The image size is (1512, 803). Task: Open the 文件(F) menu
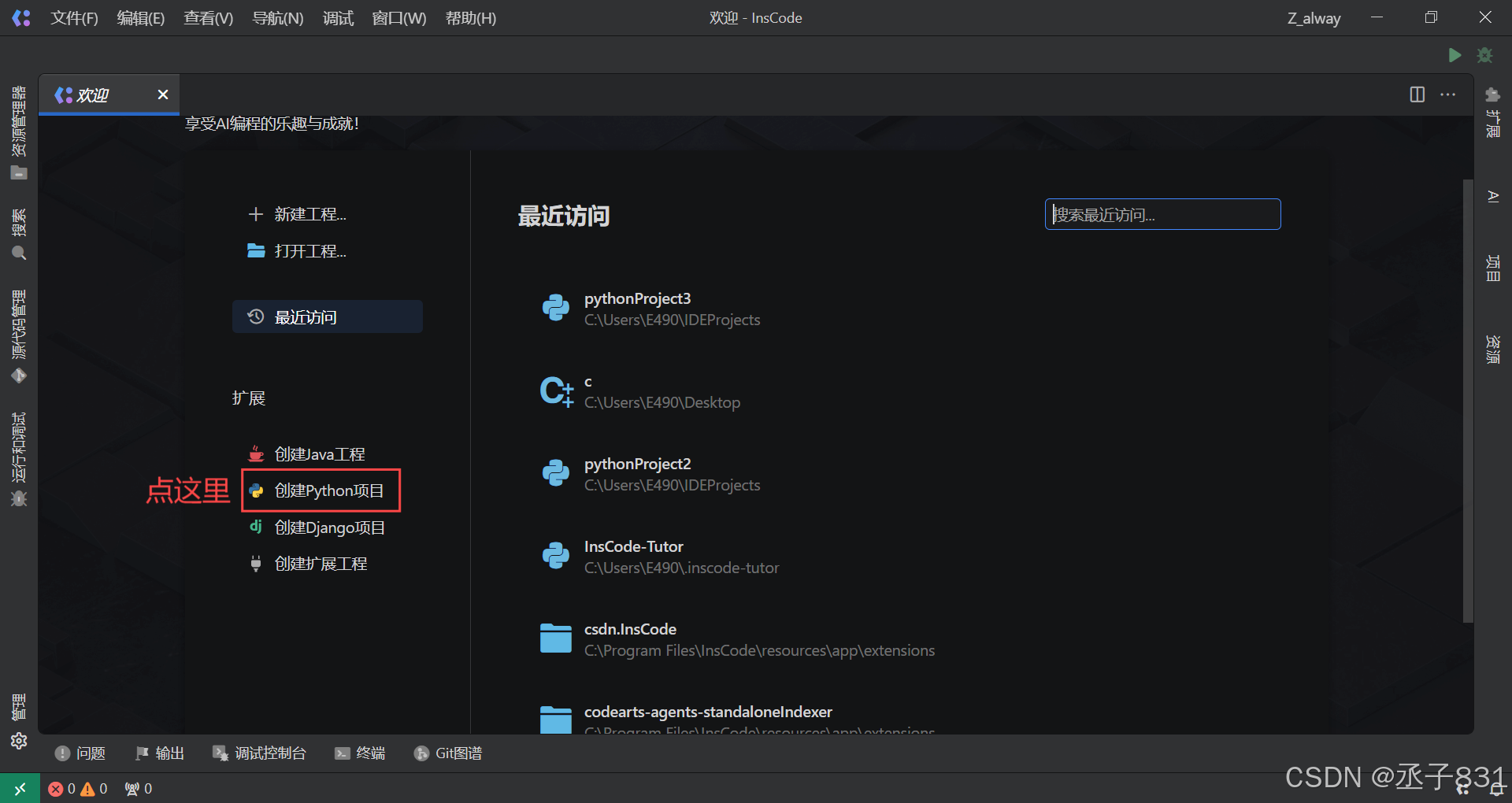[x=74, y=18]
